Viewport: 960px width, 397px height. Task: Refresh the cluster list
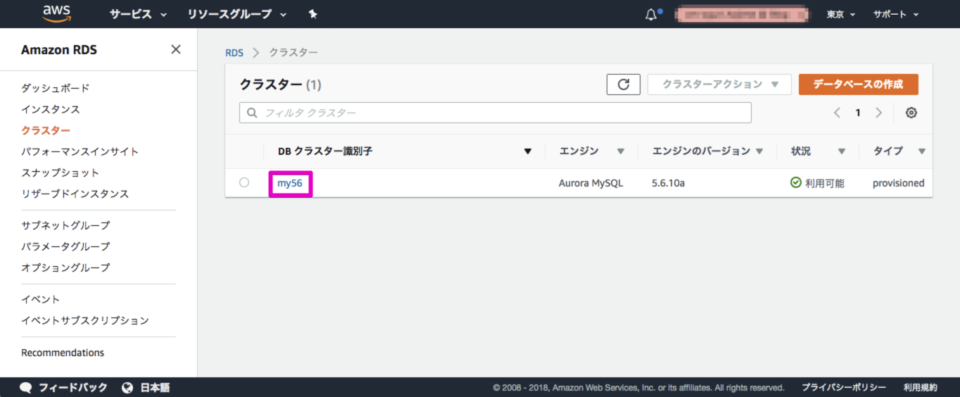pos(623,85)
